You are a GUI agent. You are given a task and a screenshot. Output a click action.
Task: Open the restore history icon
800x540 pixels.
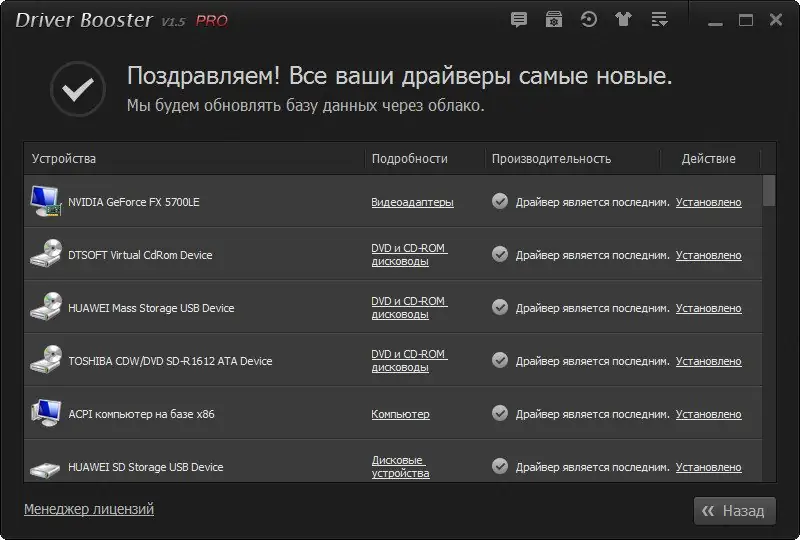(x=589, y=20)
